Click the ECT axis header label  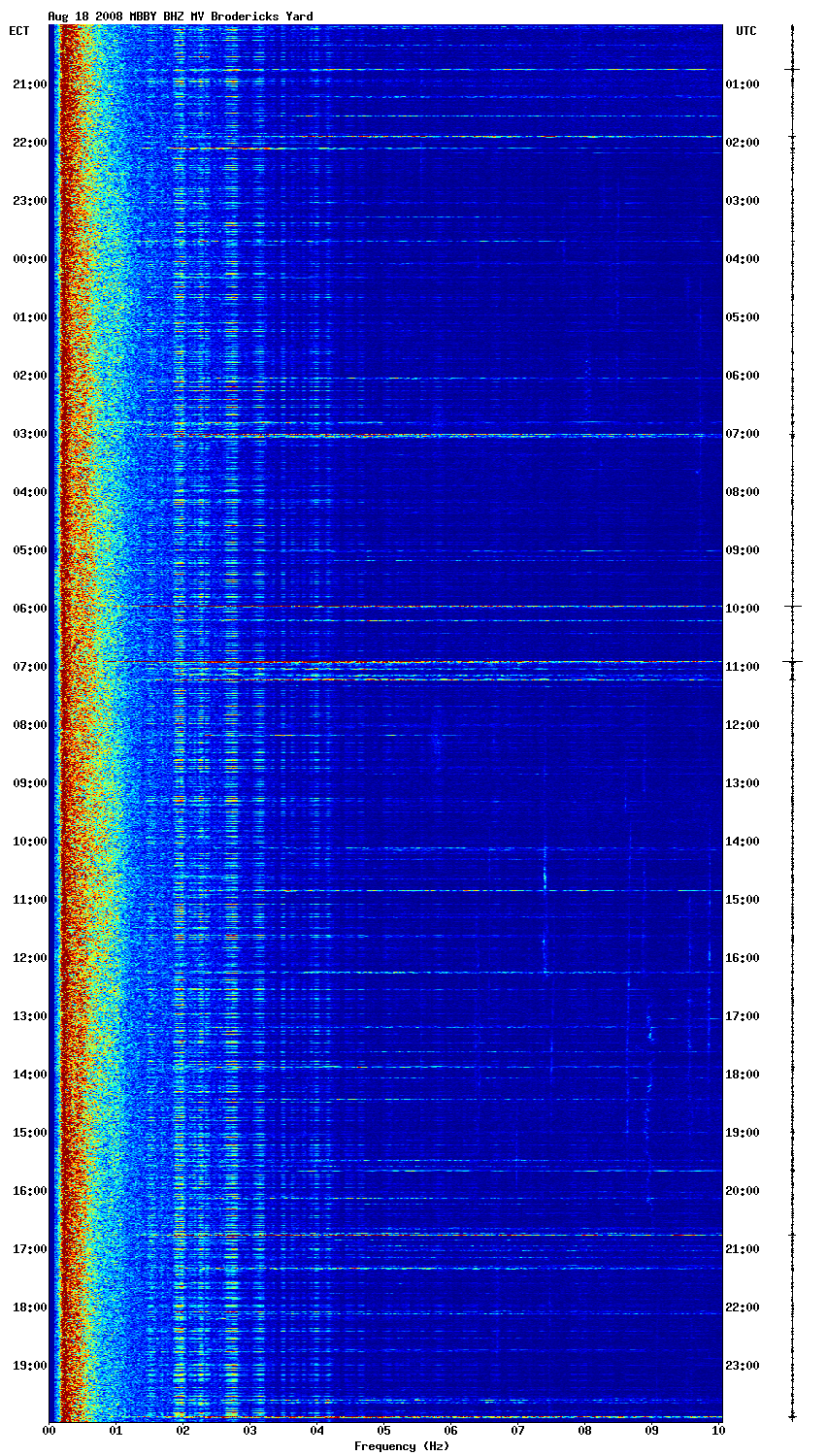tap(19, 31)
